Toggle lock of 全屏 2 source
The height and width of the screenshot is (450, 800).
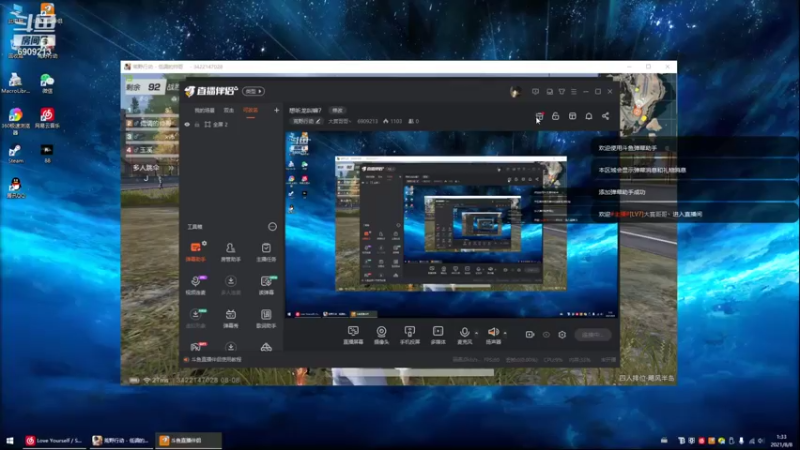coord(197,124)
